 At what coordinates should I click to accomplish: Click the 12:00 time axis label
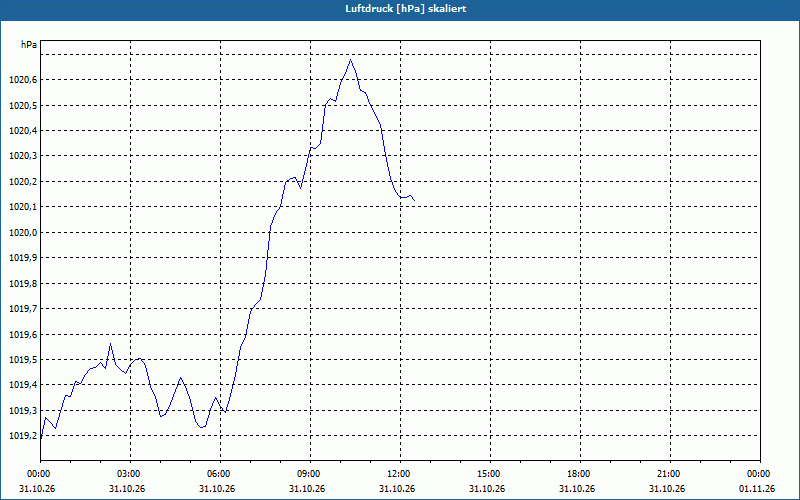[x=399, y=474]
